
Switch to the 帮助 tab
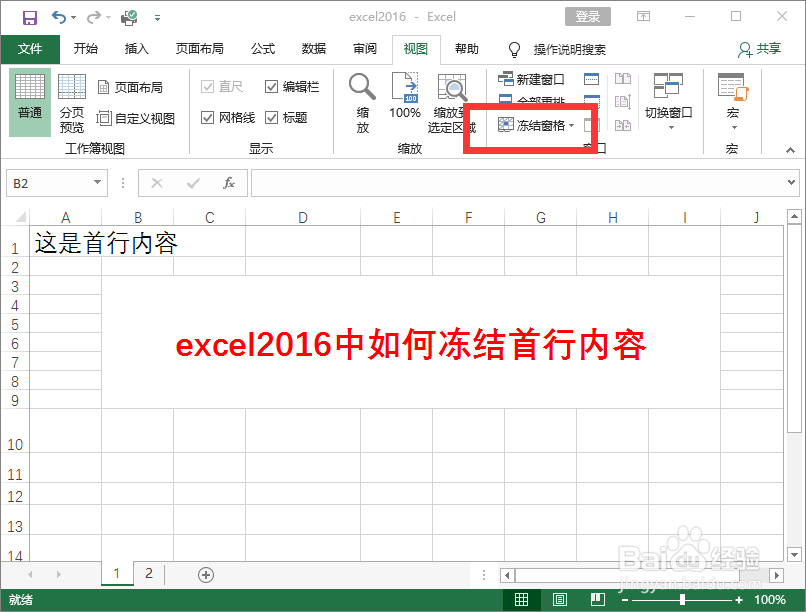[467, 49]
